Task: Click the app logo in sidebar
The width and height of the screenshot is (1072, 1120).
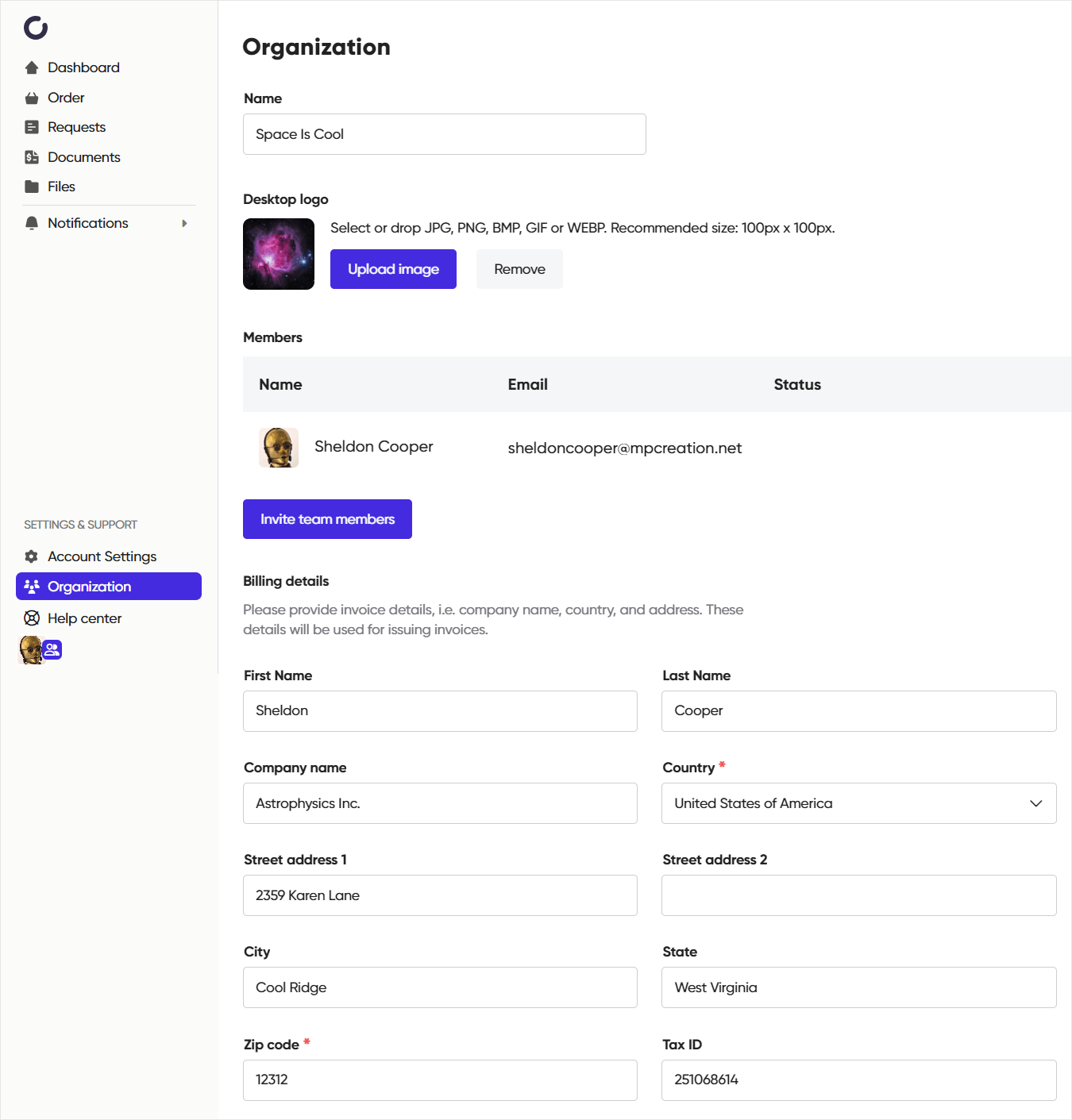Action: point(36,28)
